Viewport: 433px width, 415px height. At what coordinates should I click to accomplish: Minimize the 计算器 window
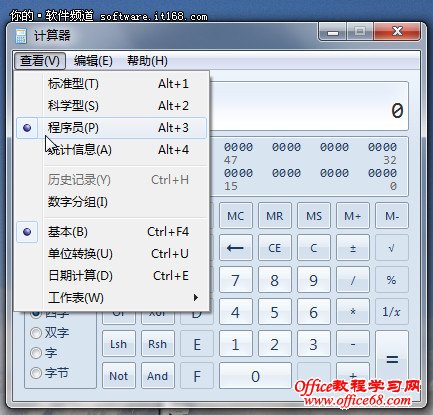click(333, 32)
